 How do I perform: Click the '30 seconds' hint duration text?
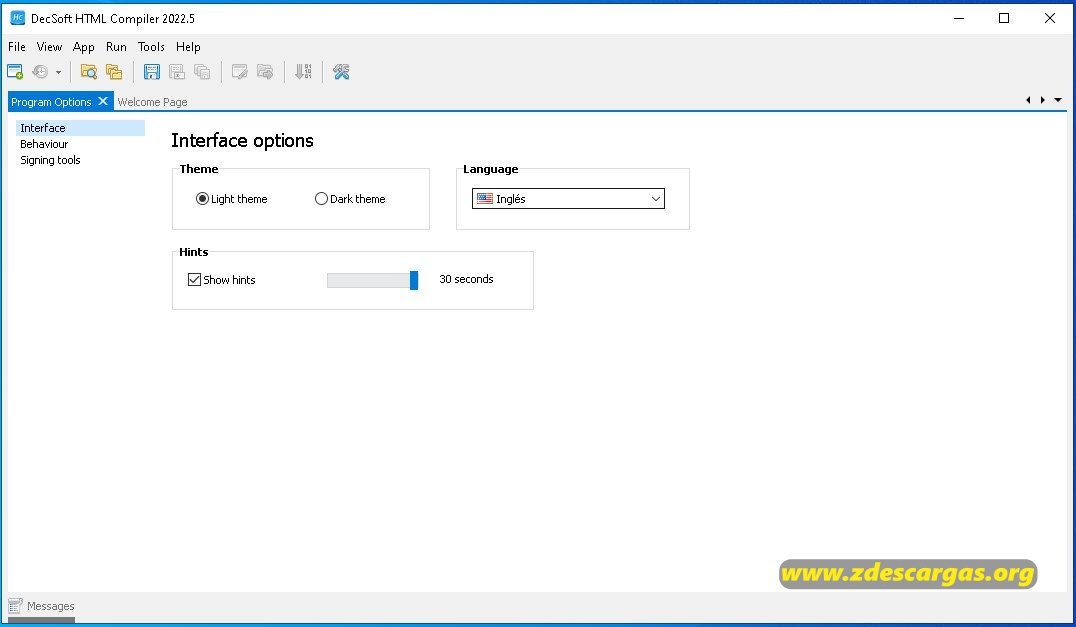tap(467, 279)
